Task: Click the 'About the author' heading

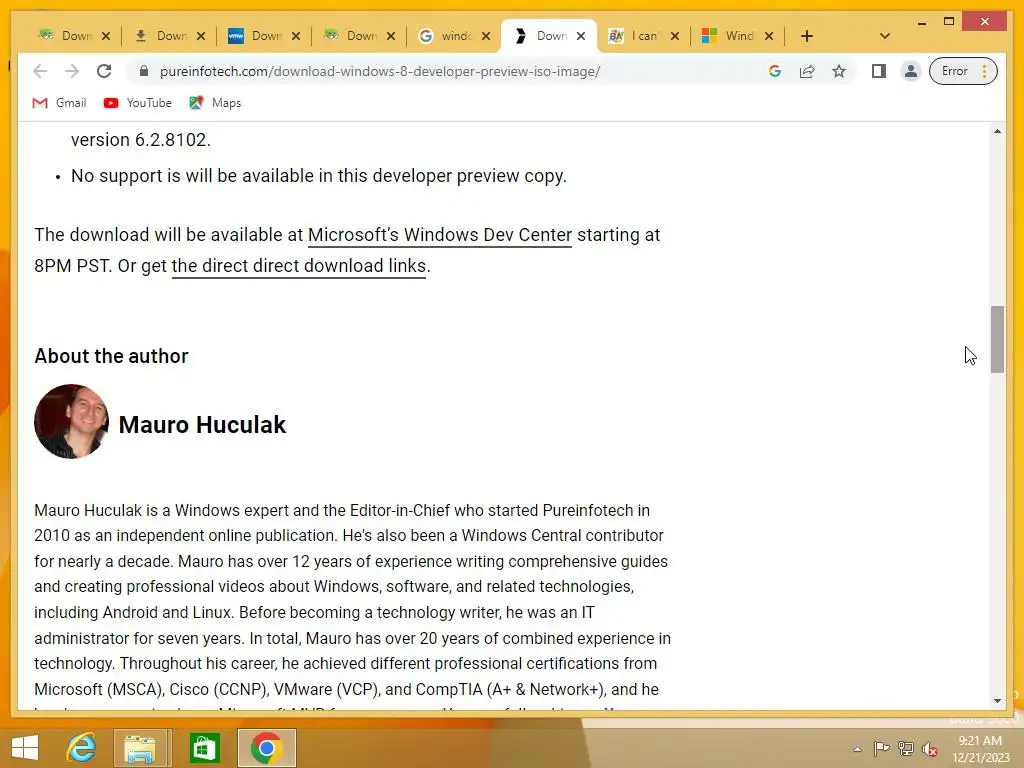Action: (112, 356)
